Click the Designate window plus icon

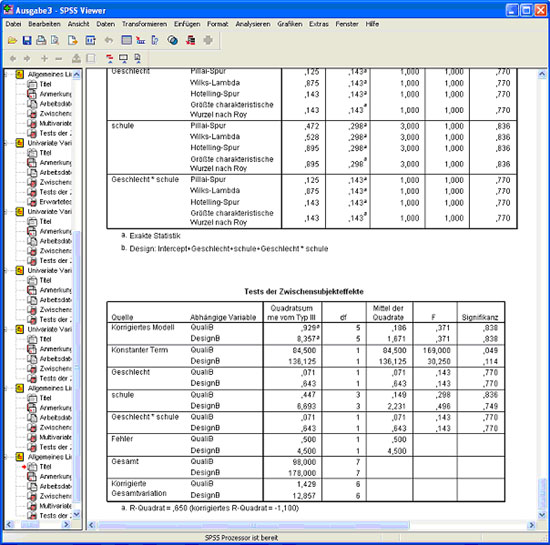[208, 40]
